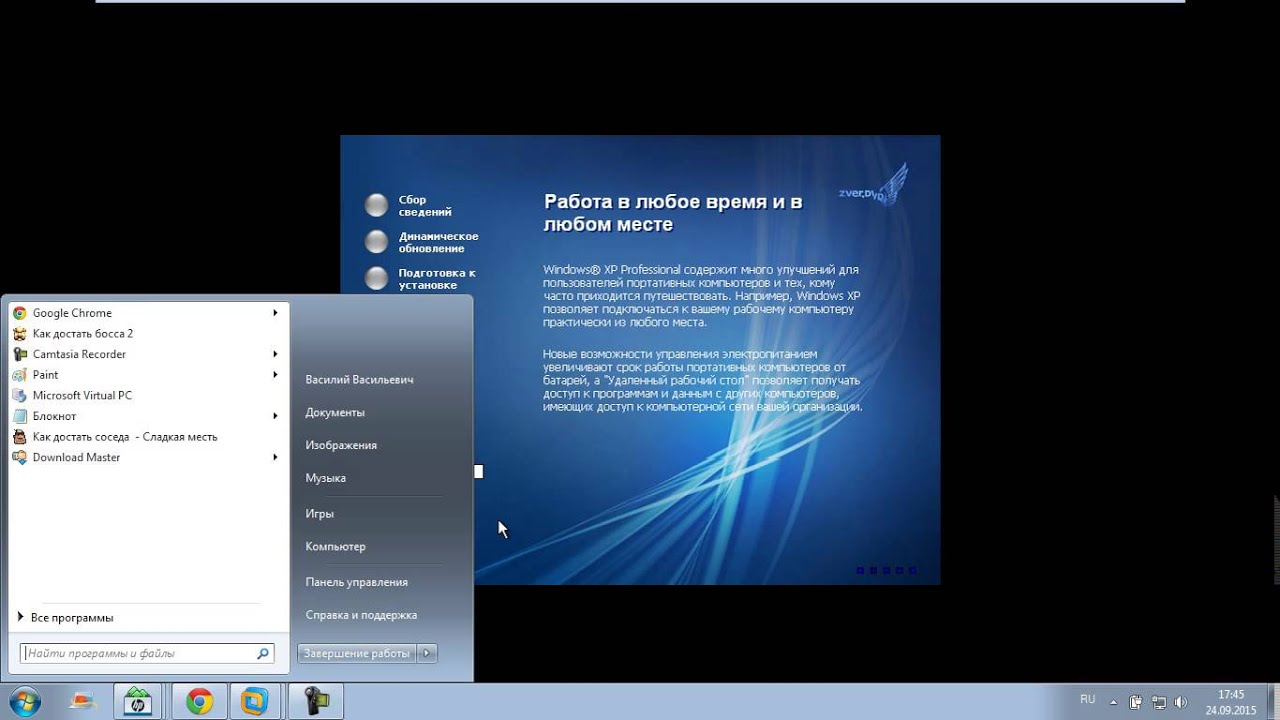Open Camtasia Recorder entry

(x=148, y=354)
